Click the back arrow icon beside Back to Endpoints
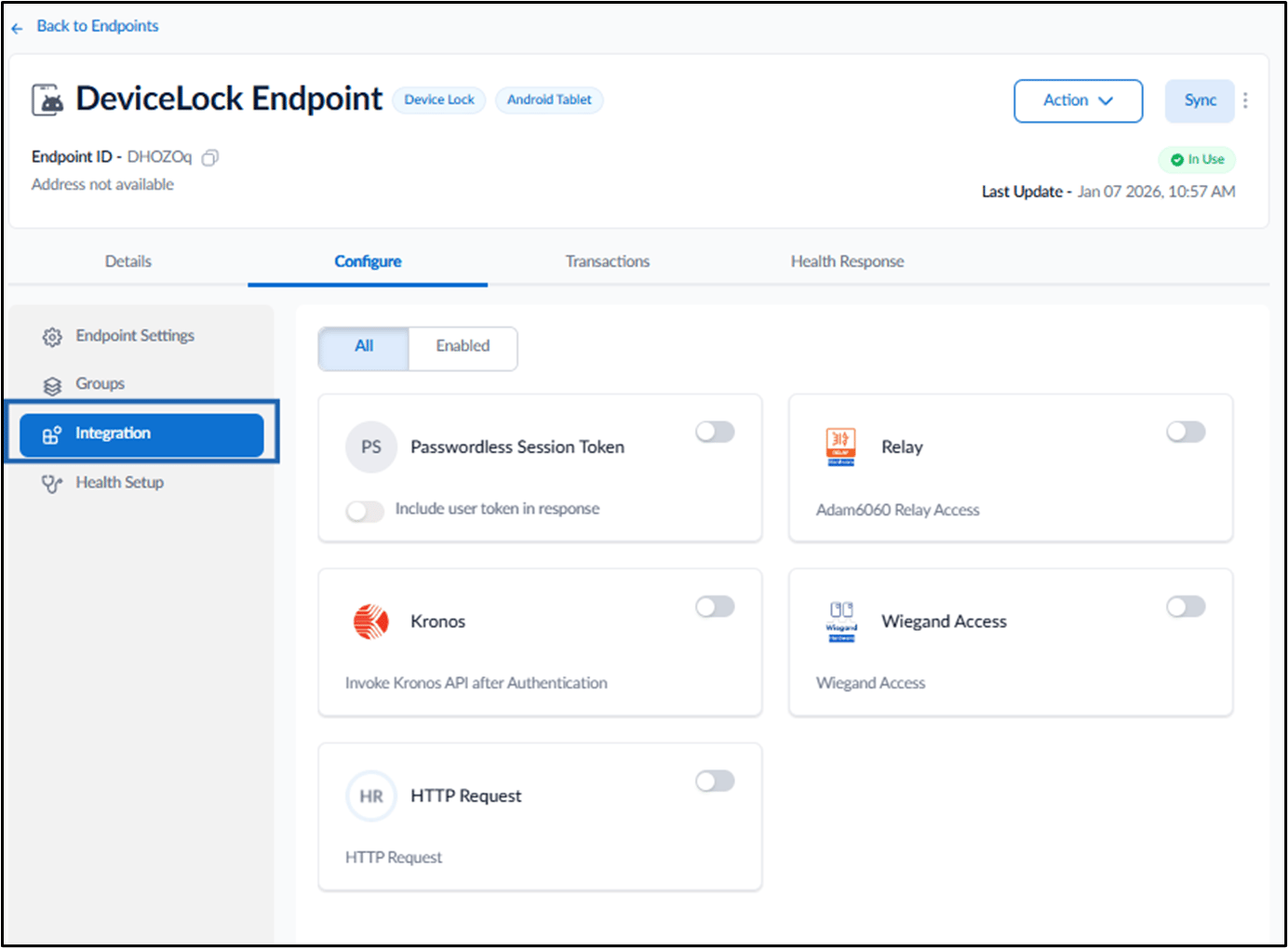The height and width of the screenshot is (948, 1288). (17, 28)
